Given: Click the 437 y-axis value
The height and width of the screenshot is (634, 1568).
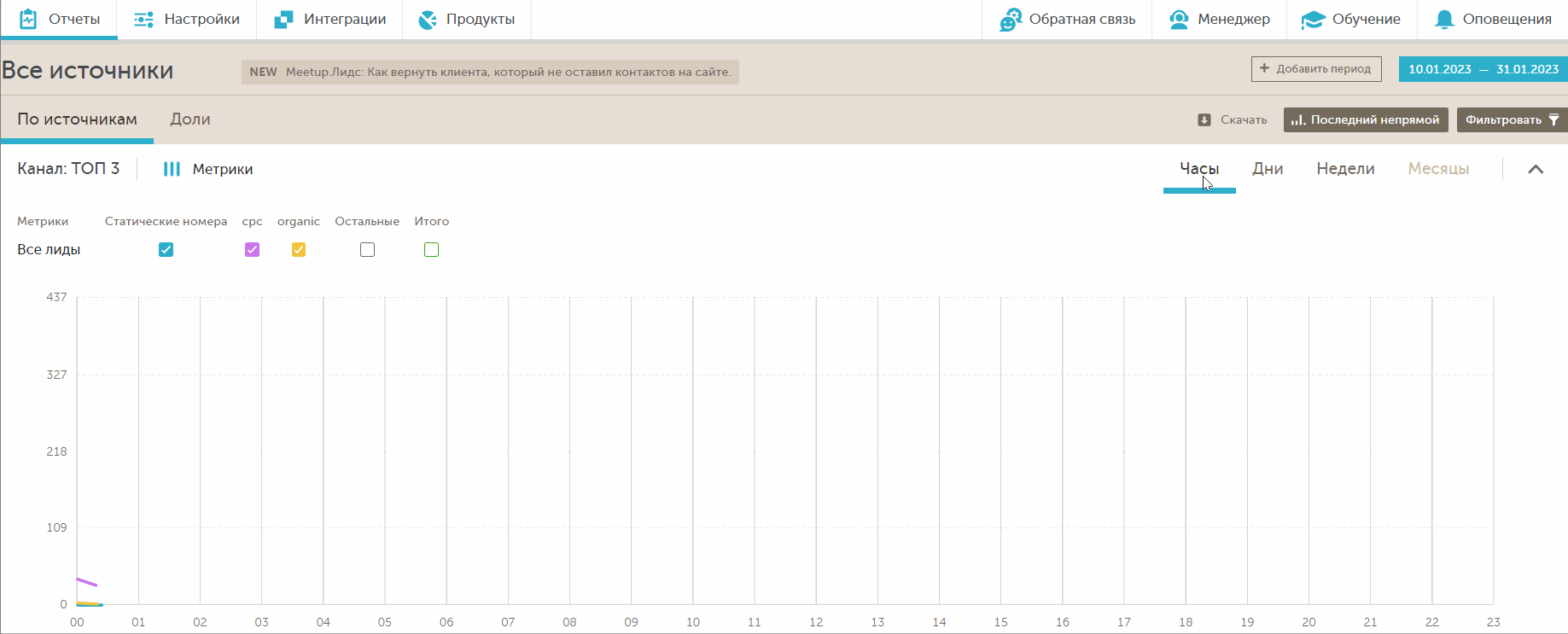Looking at the screenshot, I should click(56, 297).
